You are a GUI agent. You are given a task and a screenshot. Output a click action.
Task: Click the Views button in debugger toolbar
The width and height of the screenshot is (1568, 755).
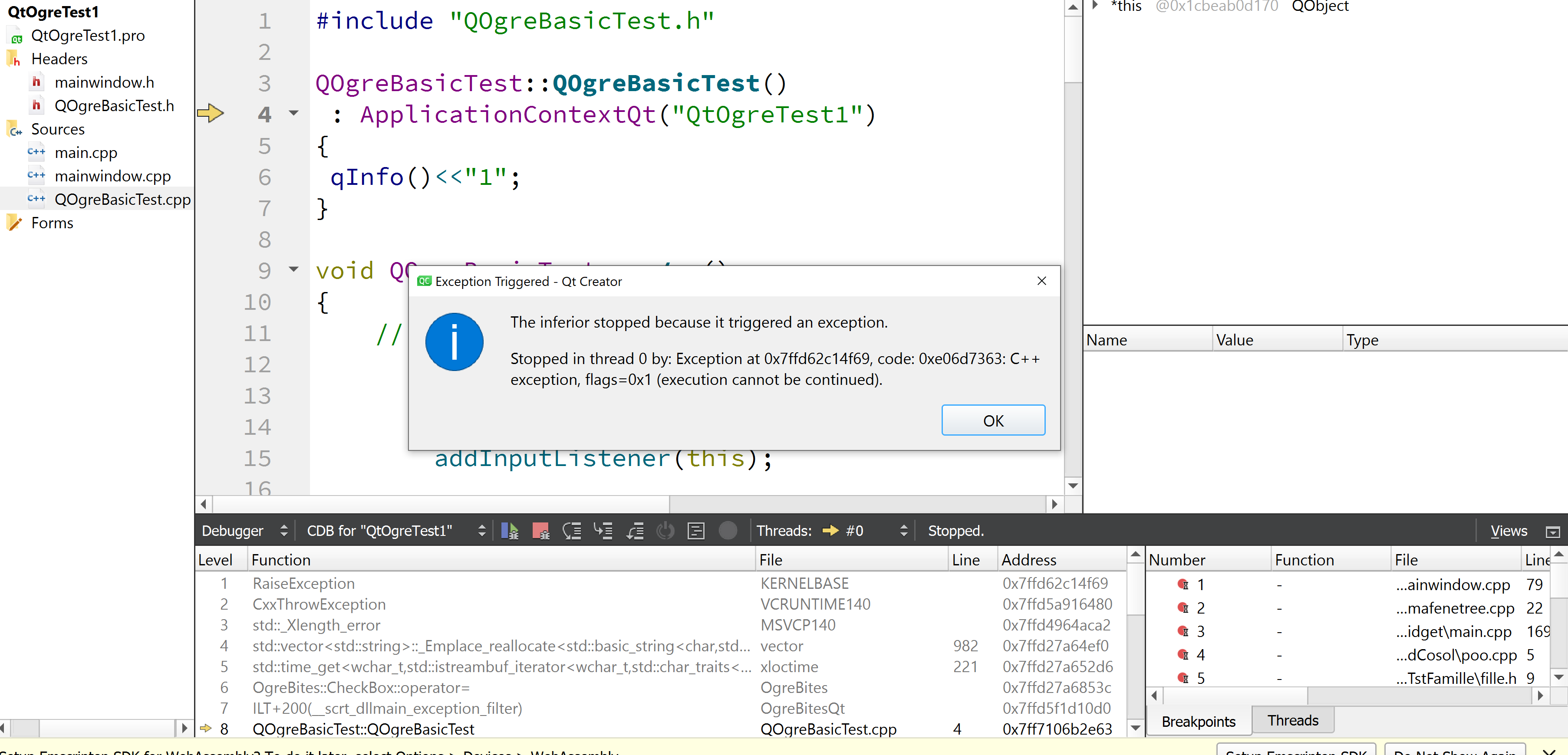1509,531
